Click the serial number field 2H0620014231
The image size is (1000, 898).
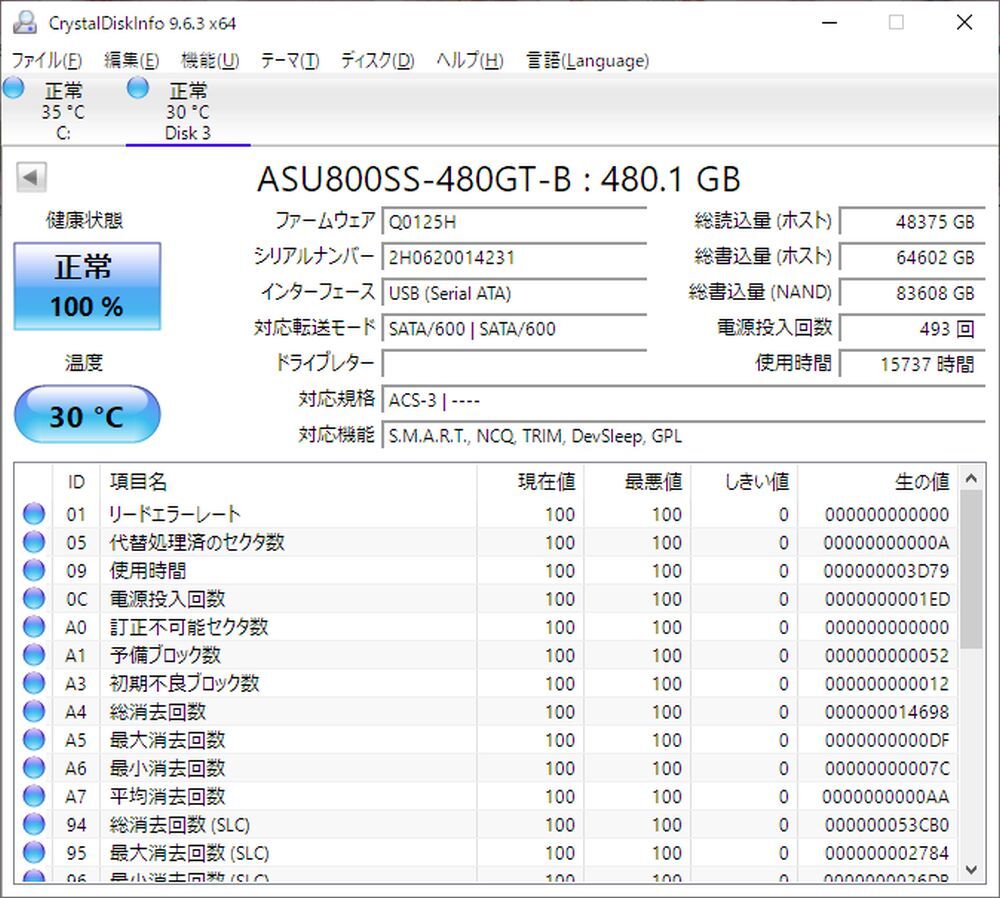514,258
